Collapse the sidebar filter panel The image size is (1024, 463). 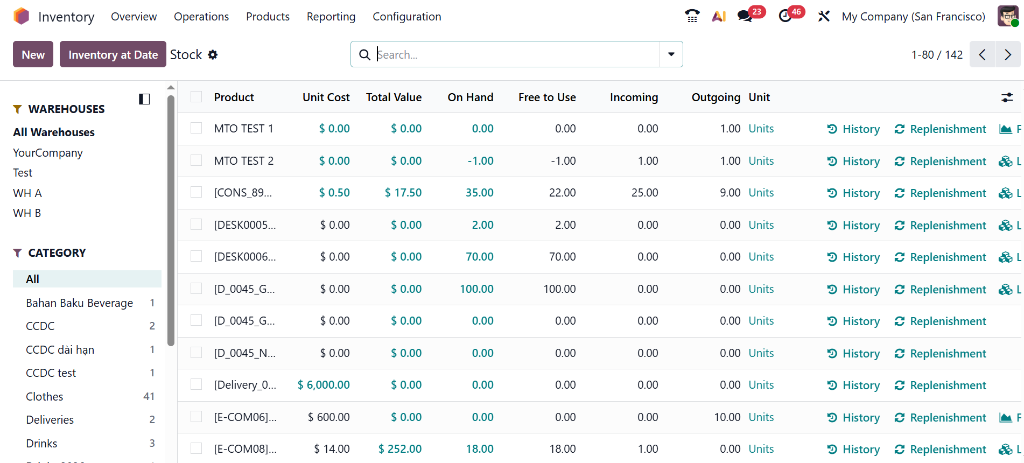(145, 99)
